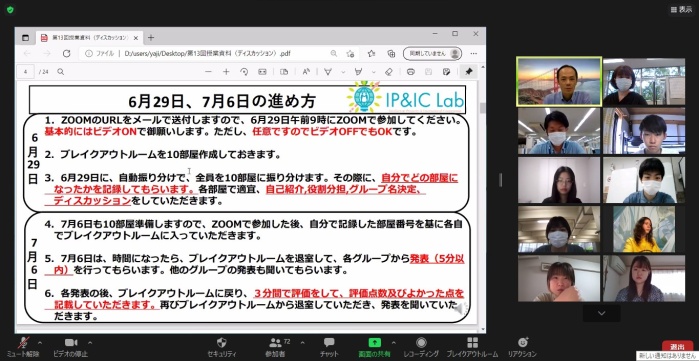This screenshot has width=699, height=361.
Task: Click the browser profile sync button
Action: point(432,53)
